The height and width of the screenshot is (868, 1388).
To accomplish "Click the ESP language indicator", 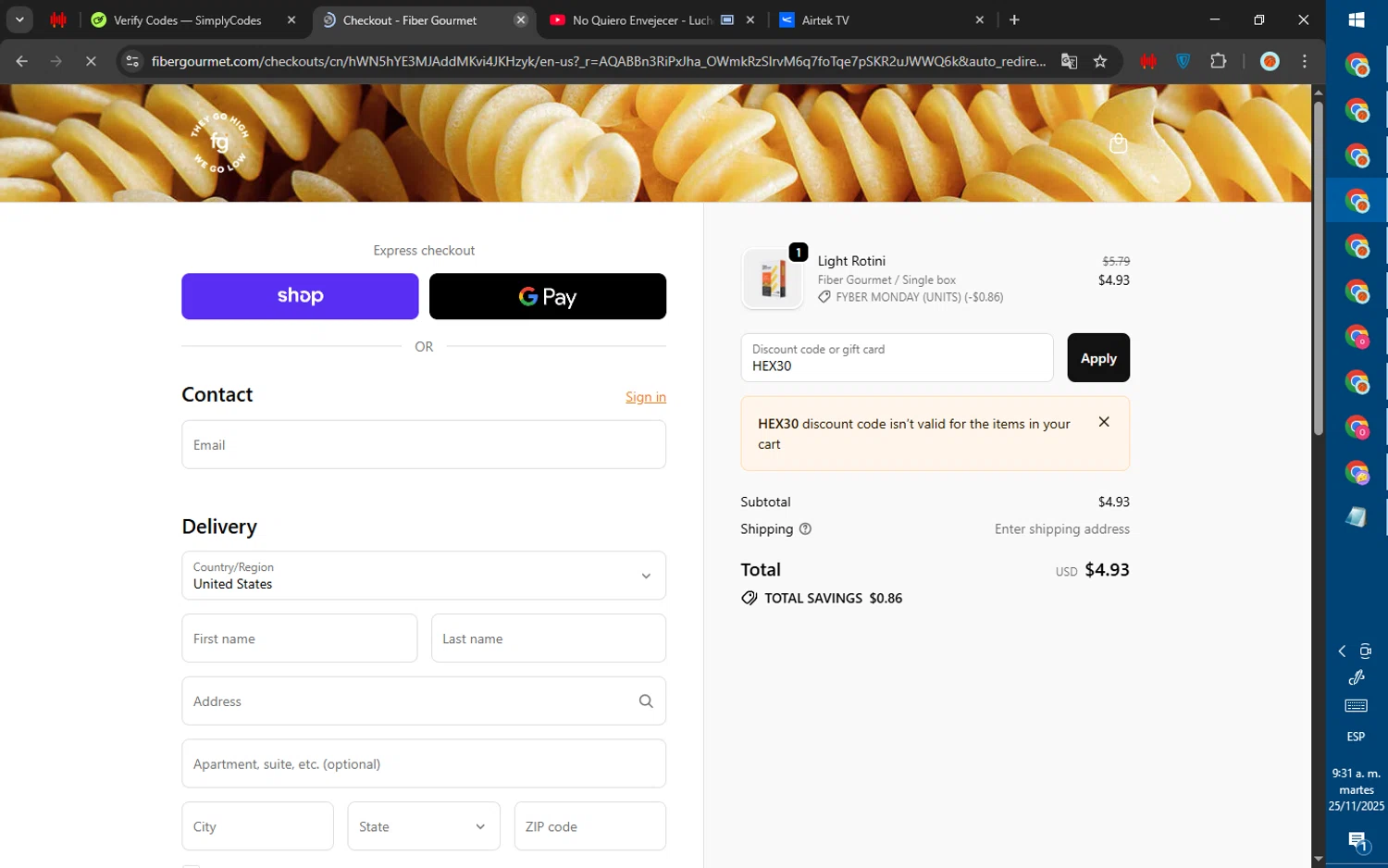I will [x=1356, y=737].
